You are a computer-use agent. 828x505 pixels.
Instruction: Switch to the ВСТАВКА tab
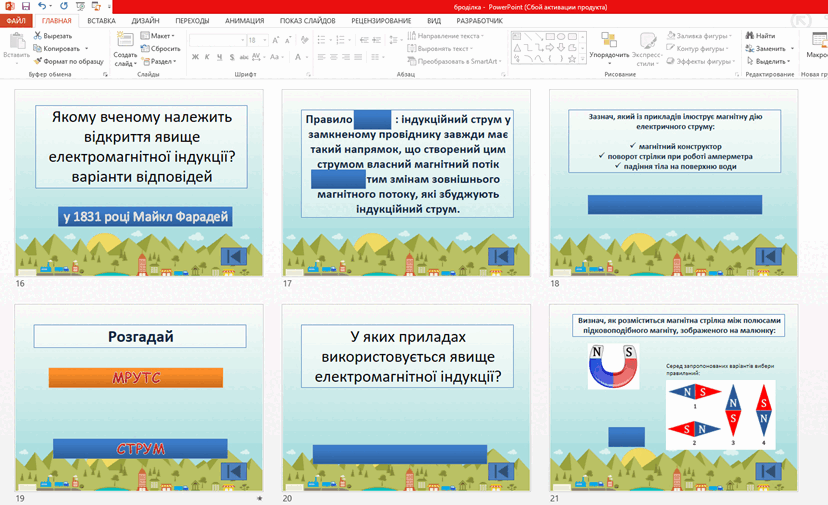click(101, 21)
